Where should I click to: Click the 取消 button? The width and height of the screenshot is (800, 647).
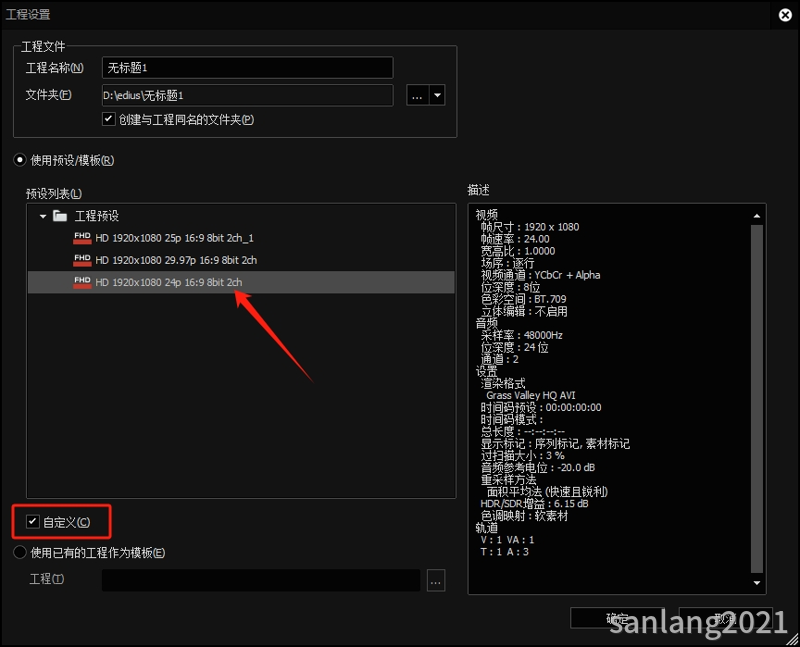coord(726,618)
